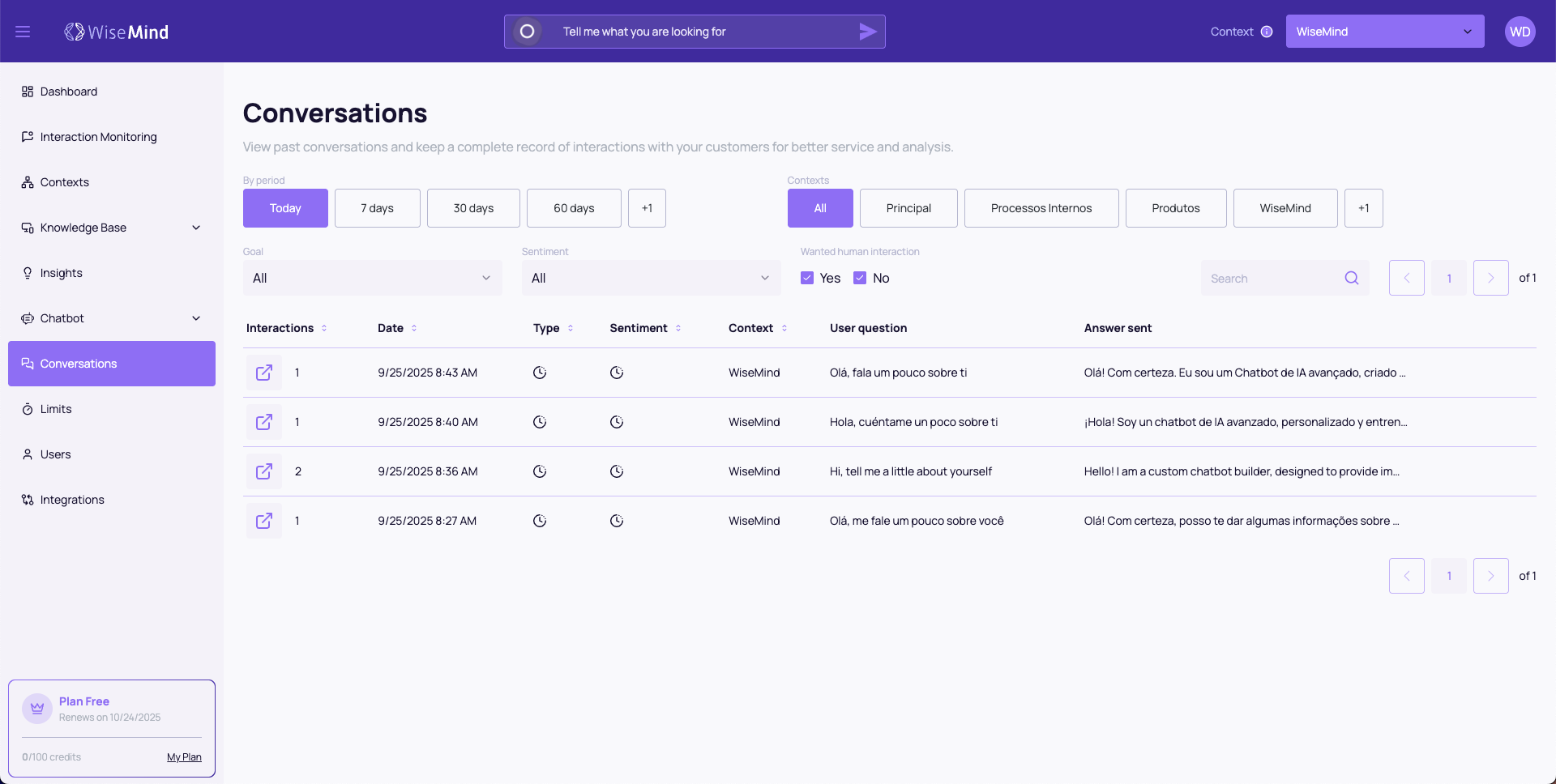Expand the WiseMind context selector
The image size is (1556, 784).
pyautogui.click(x=1384, y=32)
